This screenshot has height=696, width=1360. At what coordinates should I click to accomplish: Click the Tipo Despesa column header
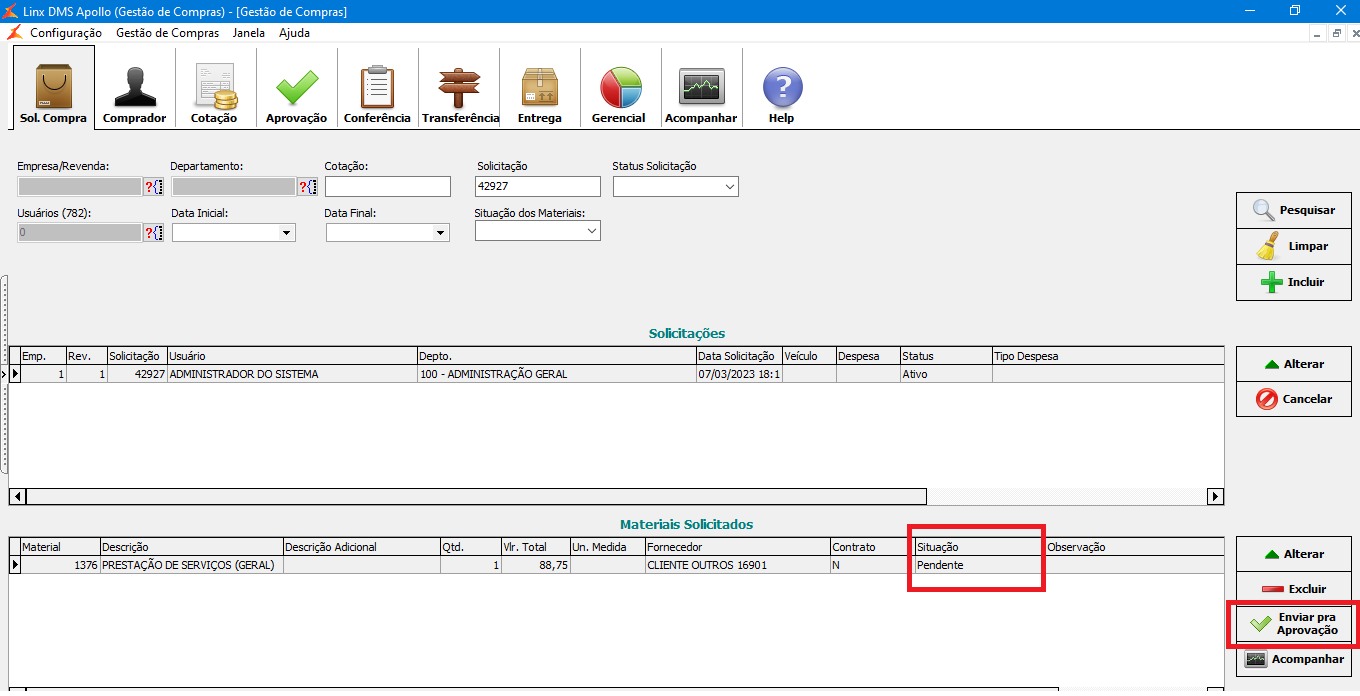[1108, 356]
